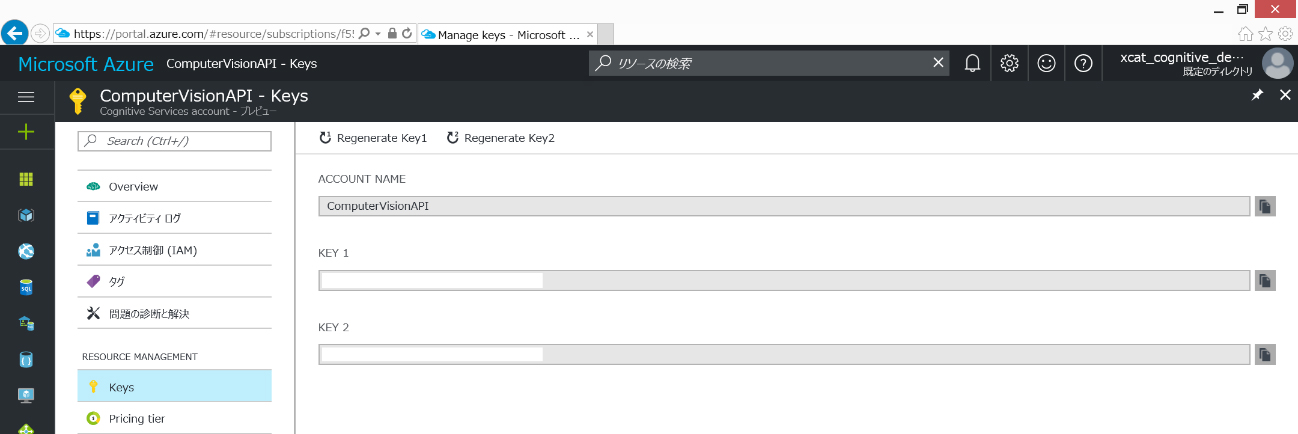Image resolution: width=1298 pixels, height=434 pixels.
Task: Click Regenerate Key2
Action: point(500,138)
